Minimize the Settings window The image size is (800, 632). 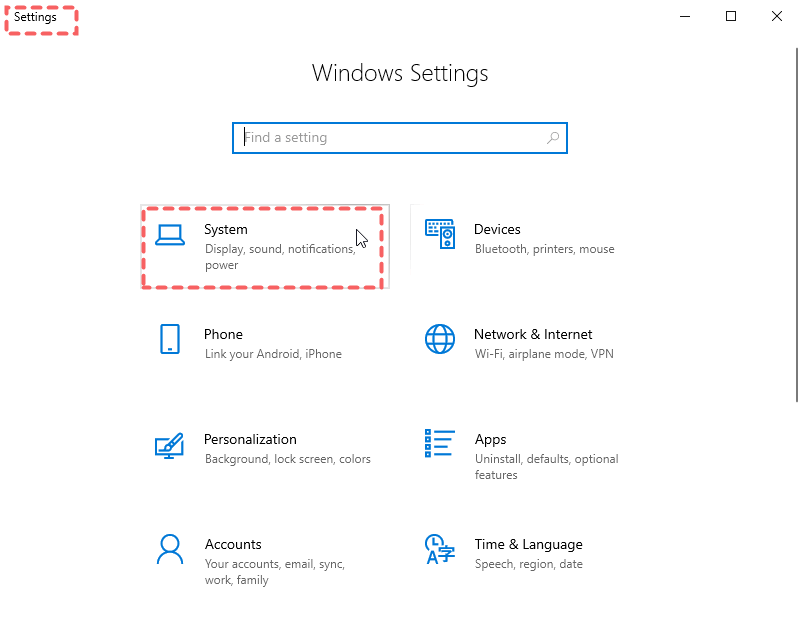click(x=685, y=16)
